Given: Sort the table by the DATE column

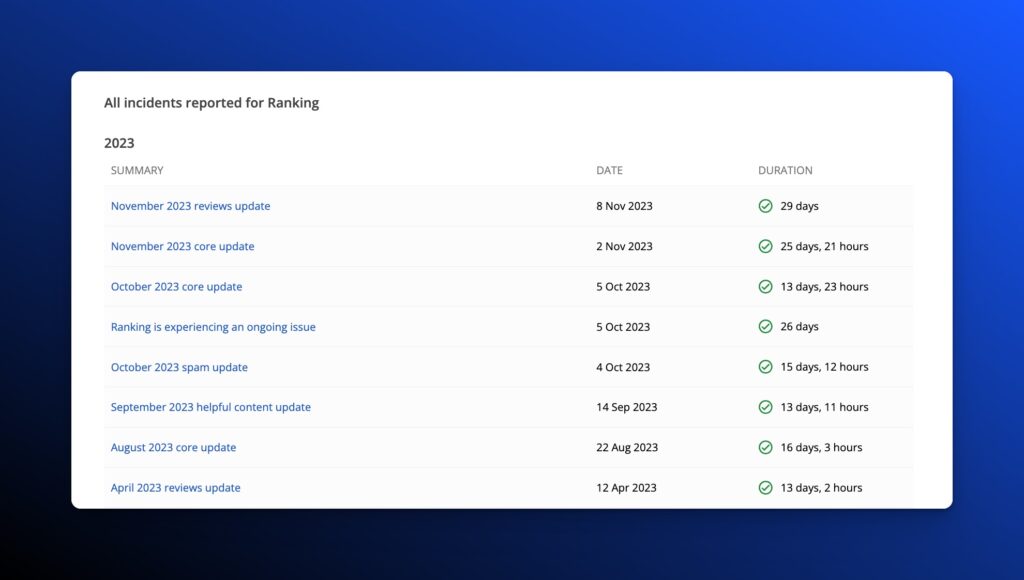Looking at the screenshot, I should [x=610, y=170].
